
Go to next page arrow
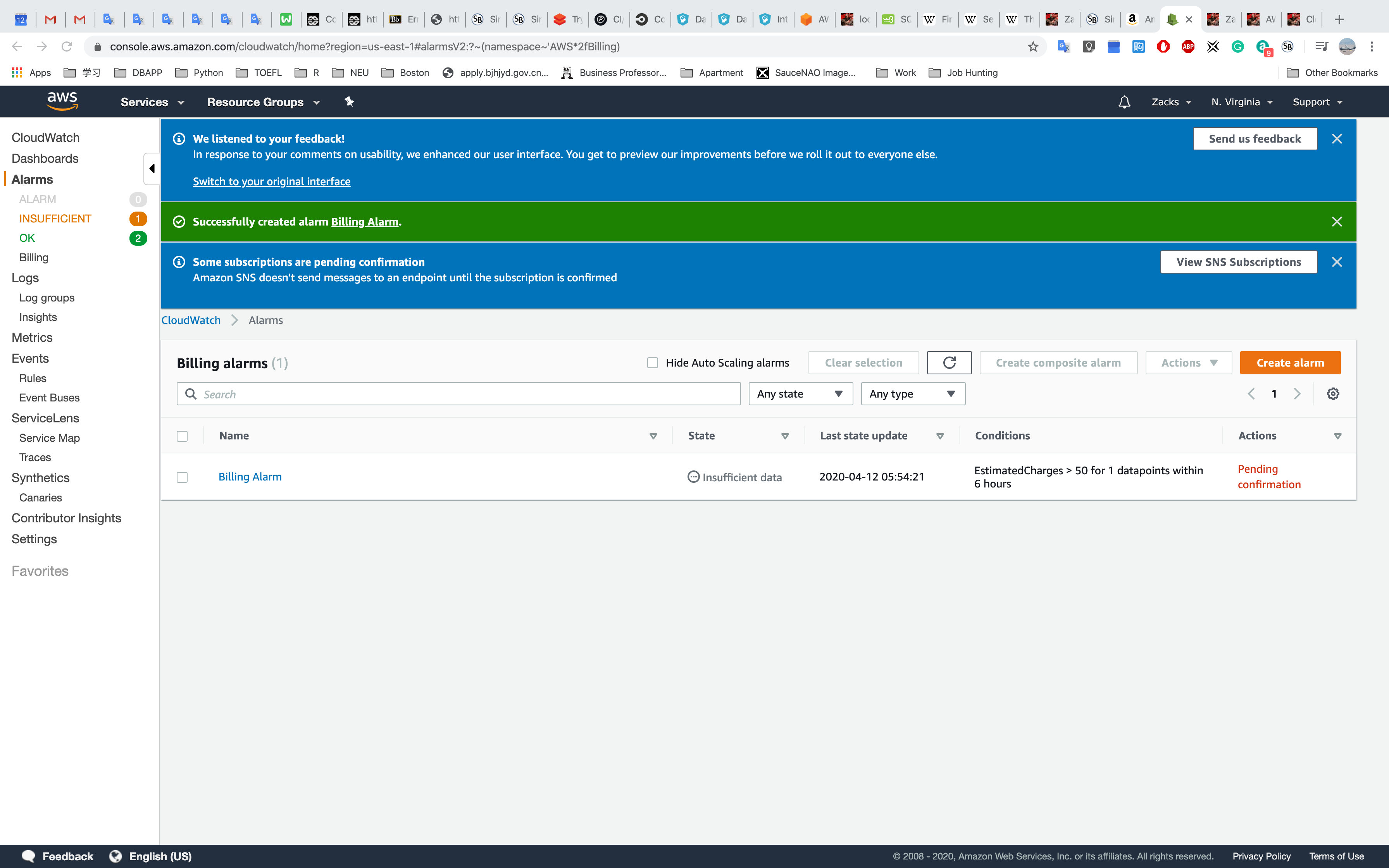click(x=1297, y=394)
